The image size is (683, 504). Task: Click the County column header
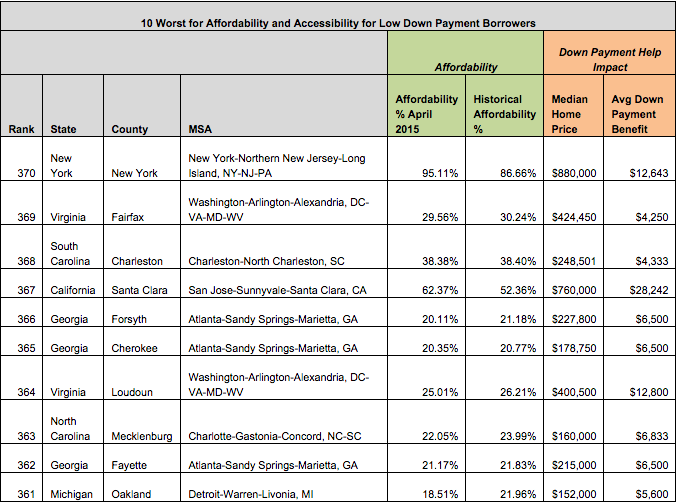128,129
